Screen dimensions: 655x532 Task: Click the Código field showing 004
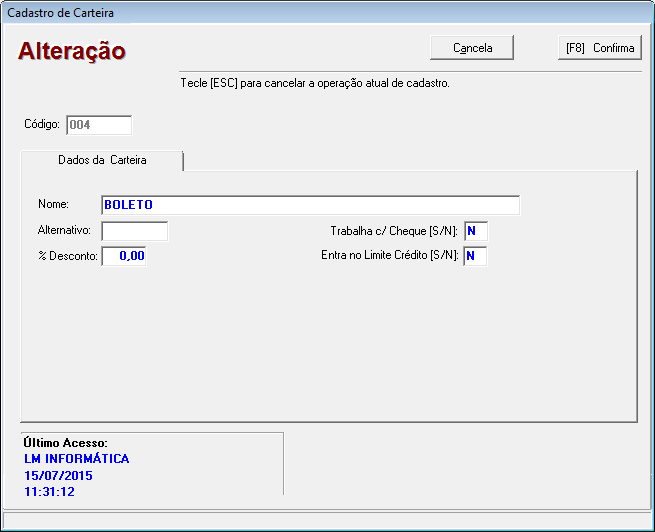[99, 125]
